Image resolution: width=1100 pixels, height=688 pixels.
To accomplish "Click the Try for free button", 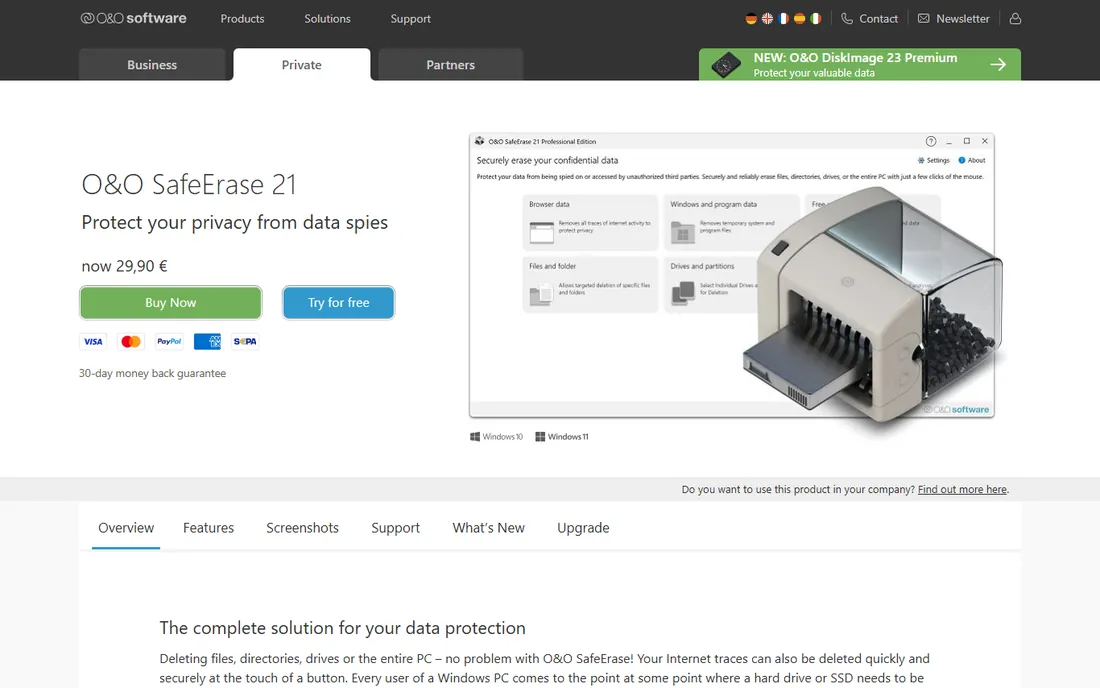I will 338,303.
